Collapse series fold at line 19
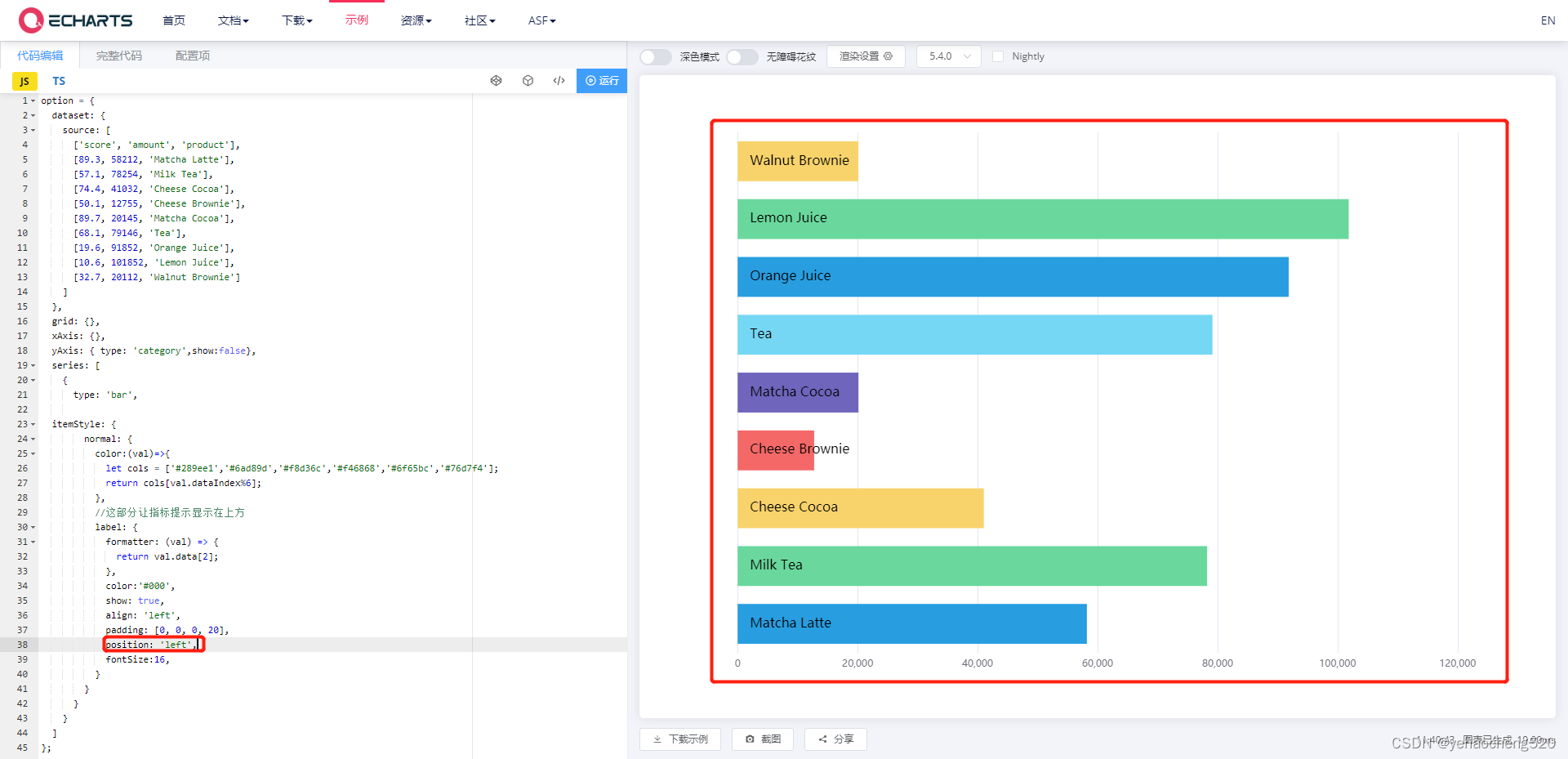Viewport: 1568px width, 759px height. [33, 366]
